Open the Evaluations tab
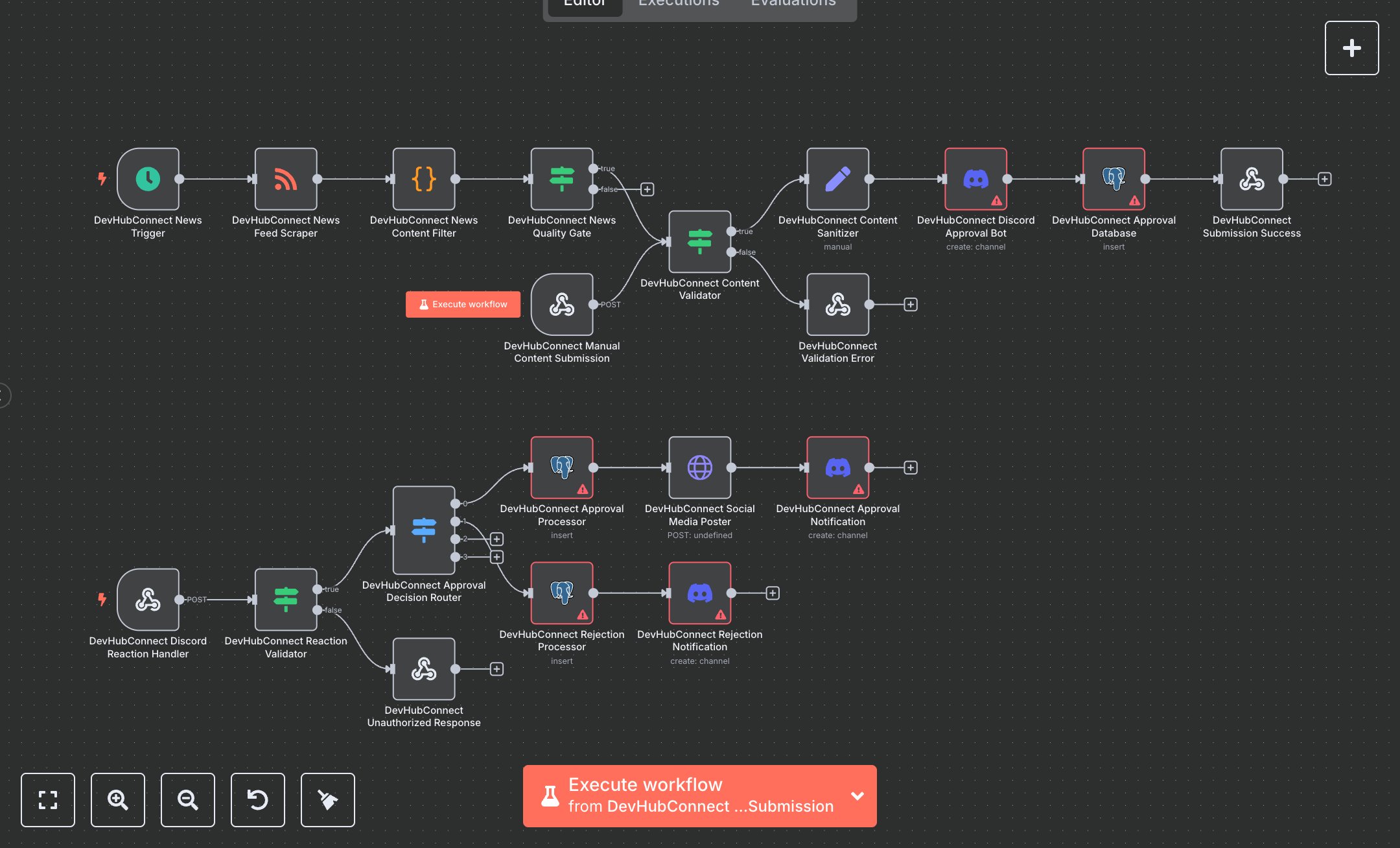This screenshot has height=848, width=1400. tap(792, 5)
